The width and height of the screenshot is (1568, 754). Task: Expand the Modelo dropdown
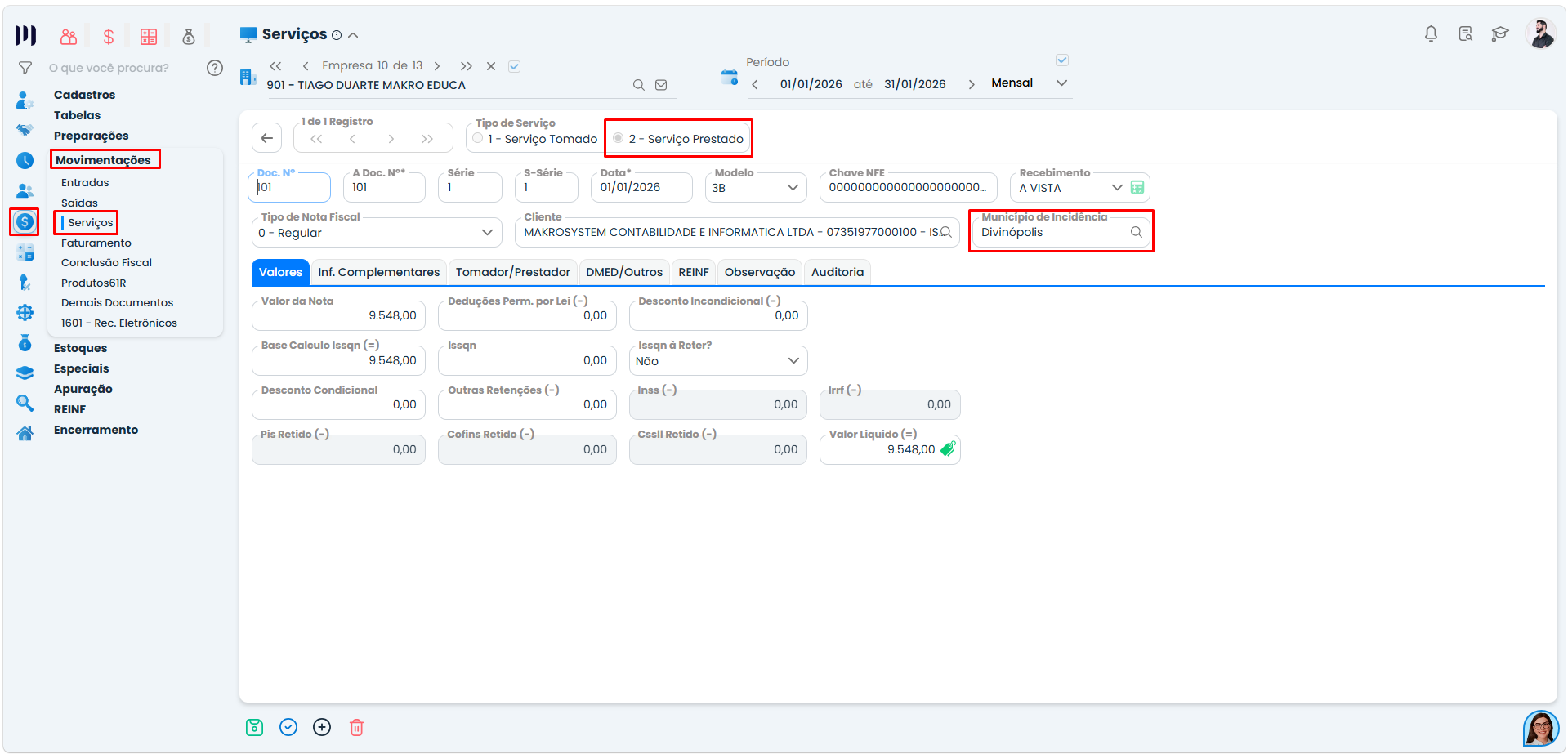point(792,188)
